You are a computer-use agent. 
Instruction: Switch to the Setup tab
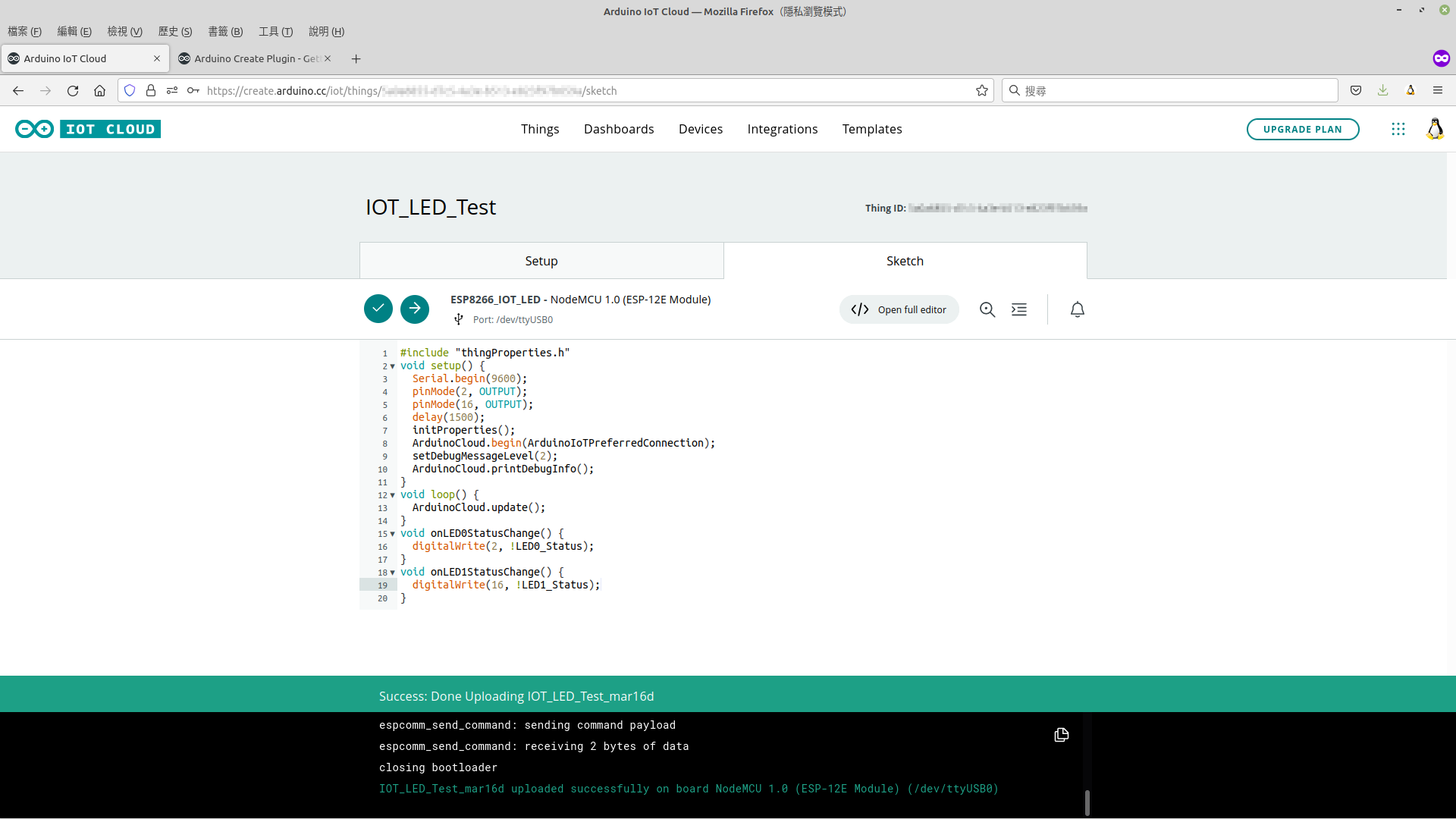(x=541, y=261)
